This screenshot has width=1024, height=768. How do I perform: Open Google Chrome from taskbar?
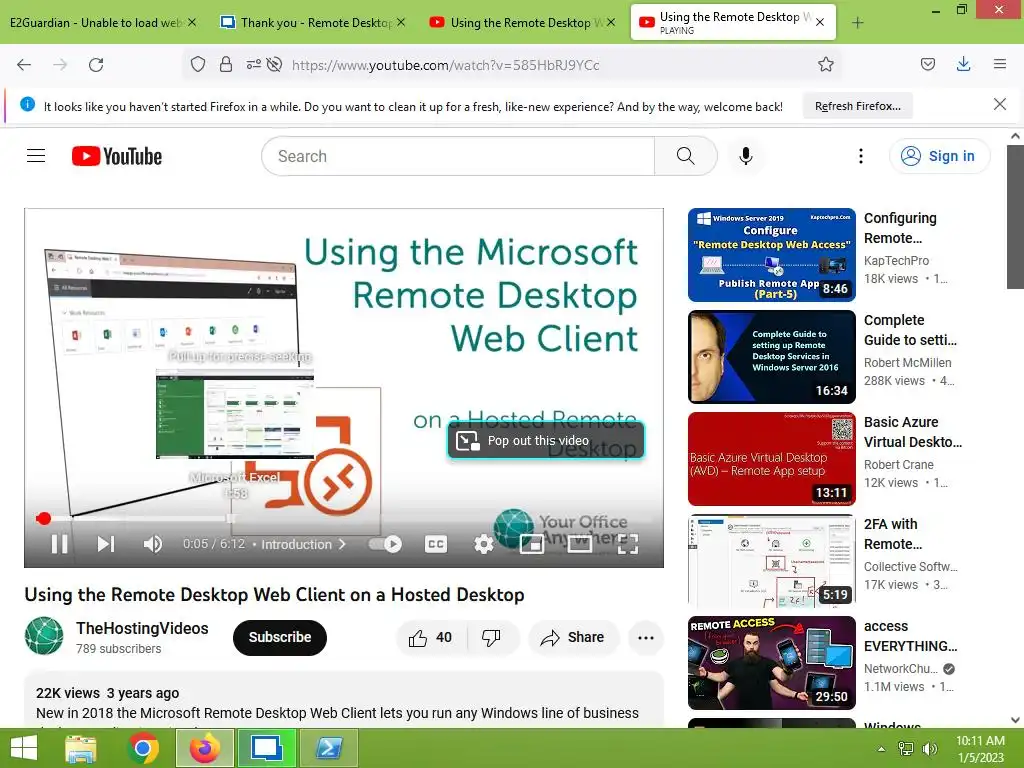point(143,748)
